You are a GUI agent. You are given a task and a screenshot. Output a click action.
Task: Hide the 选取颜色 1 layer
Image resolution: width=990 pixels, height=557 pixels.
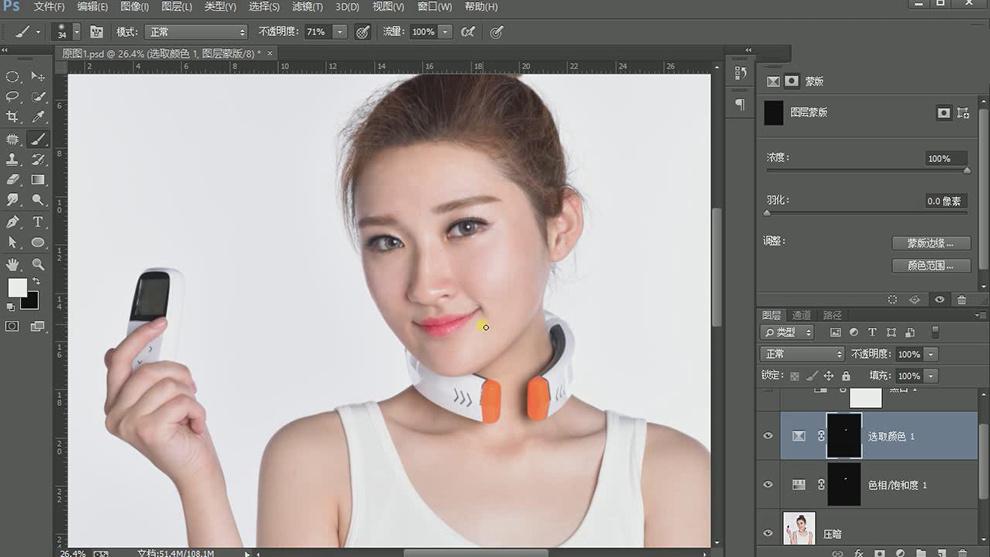[768, 436]
